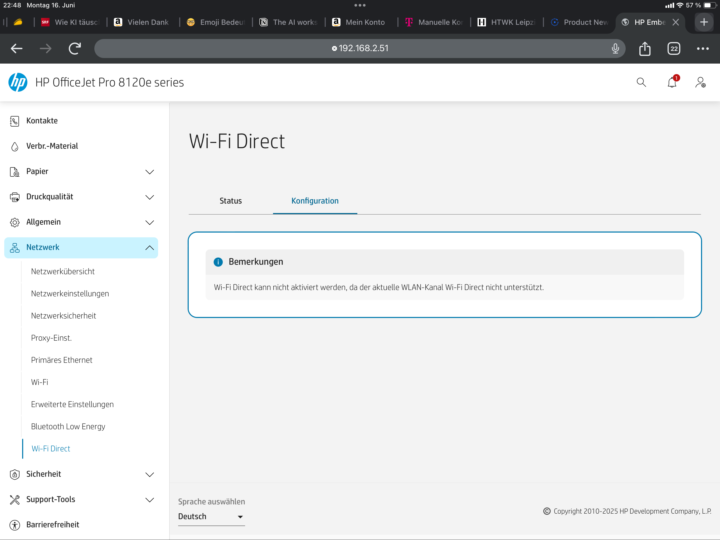720x540 pixels.
Task: Open new browser tab with plus icon
Action: point(704,21)
